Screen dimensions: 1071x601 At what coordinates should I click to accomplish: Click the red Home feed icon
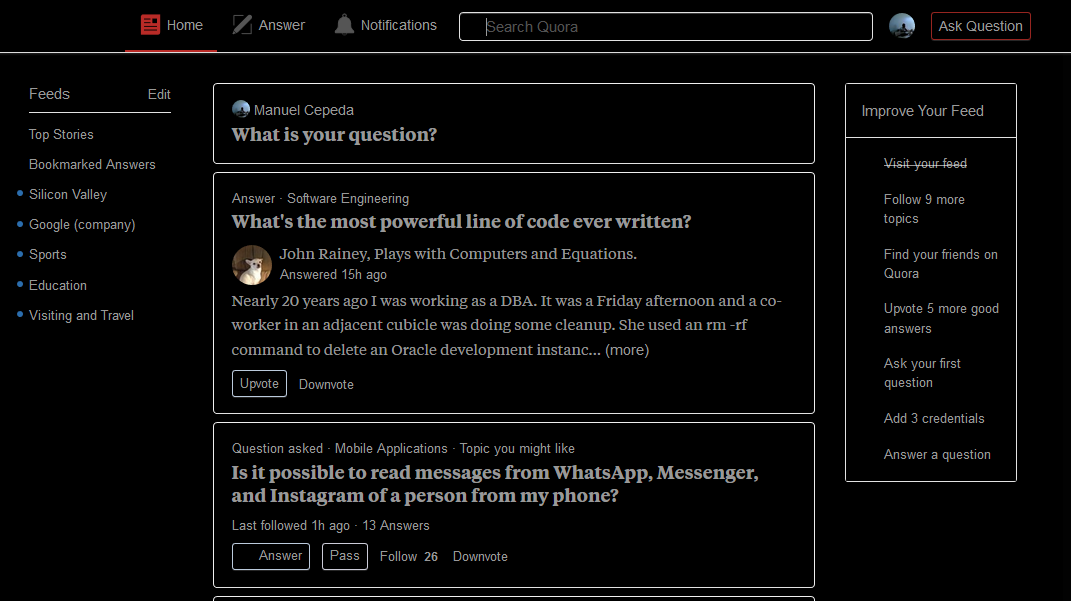150,25
